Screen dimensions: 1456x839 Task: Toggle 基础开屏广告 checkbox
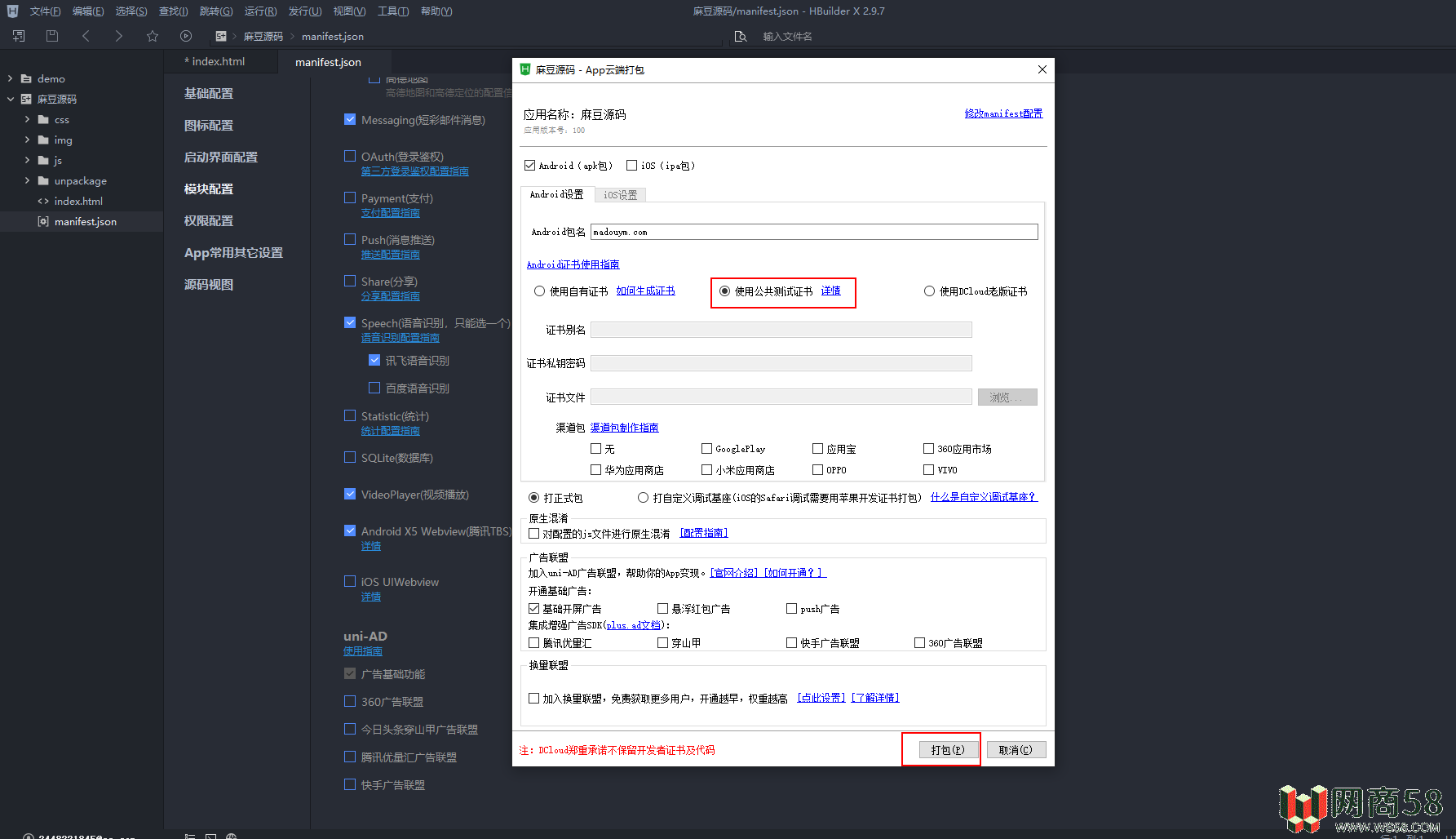533,609
